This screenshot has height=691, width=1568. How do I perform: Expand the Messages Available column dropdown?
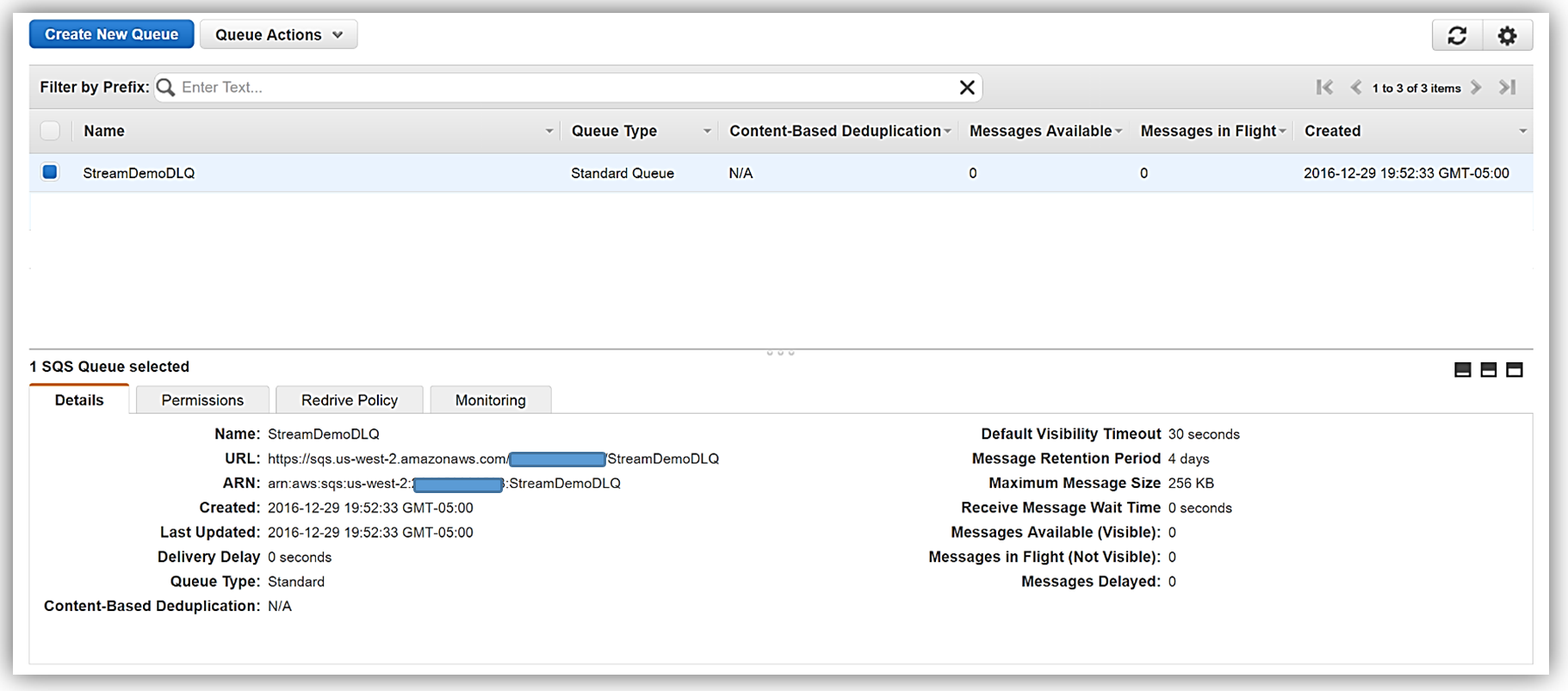tap(1119, 131)
